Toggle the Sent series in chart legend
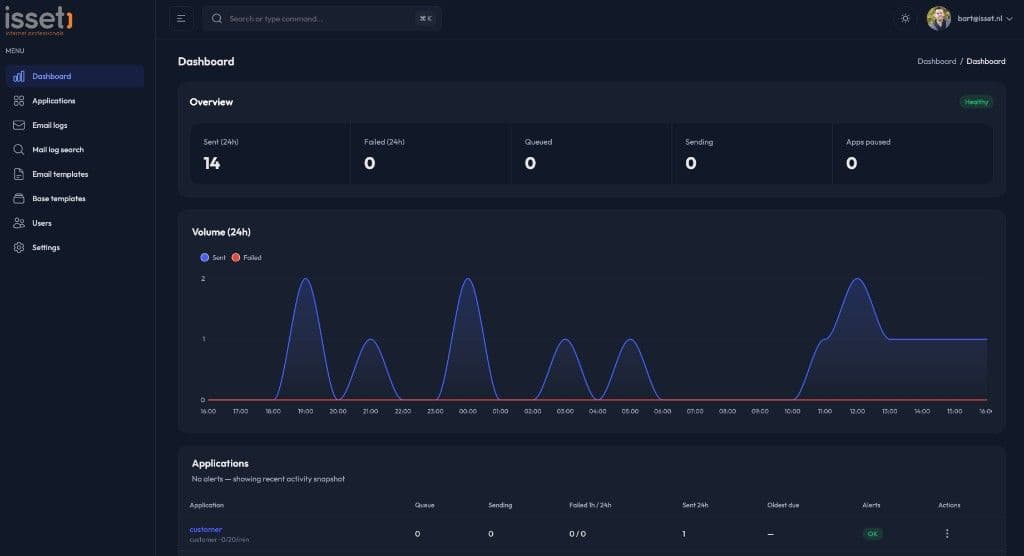1024x556 pixels. pos(213,257)
